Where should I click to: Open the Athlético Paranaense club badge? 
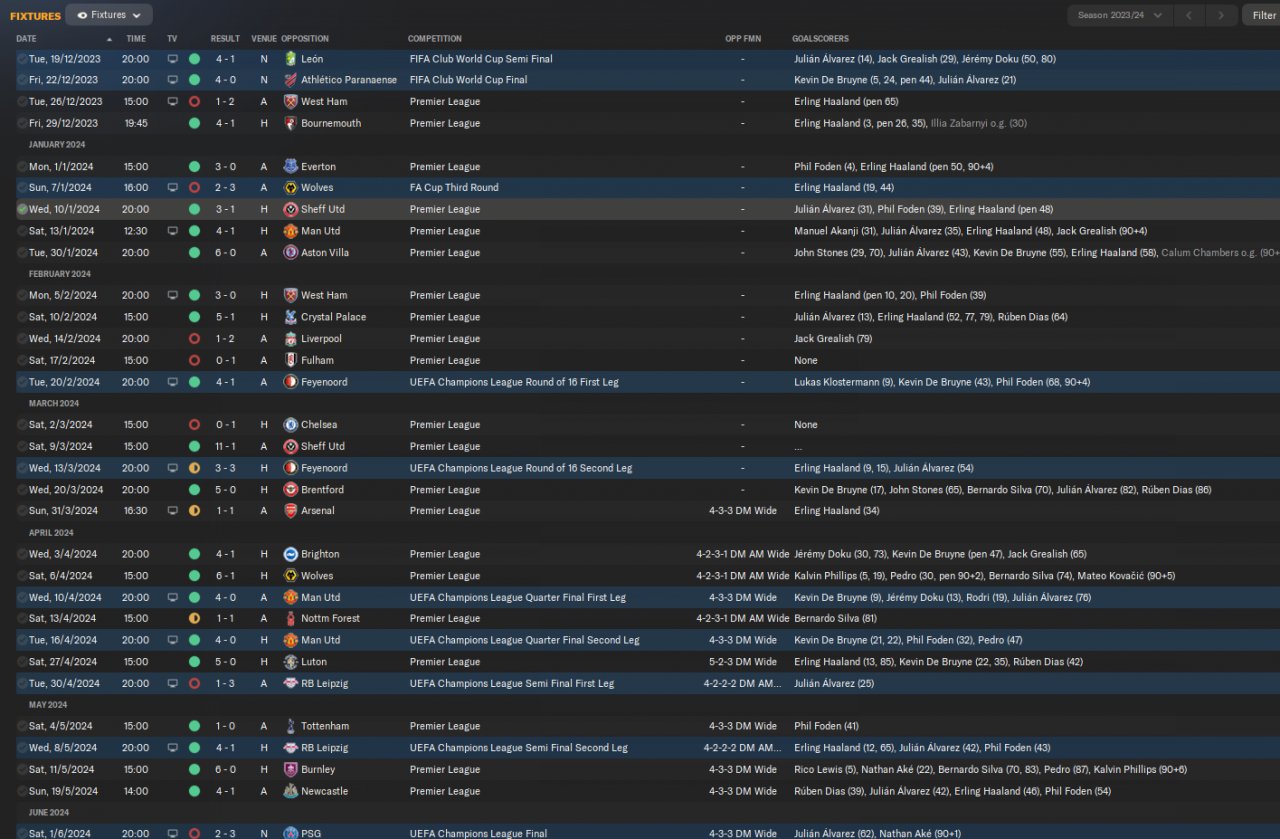click(x=290, y=80)
